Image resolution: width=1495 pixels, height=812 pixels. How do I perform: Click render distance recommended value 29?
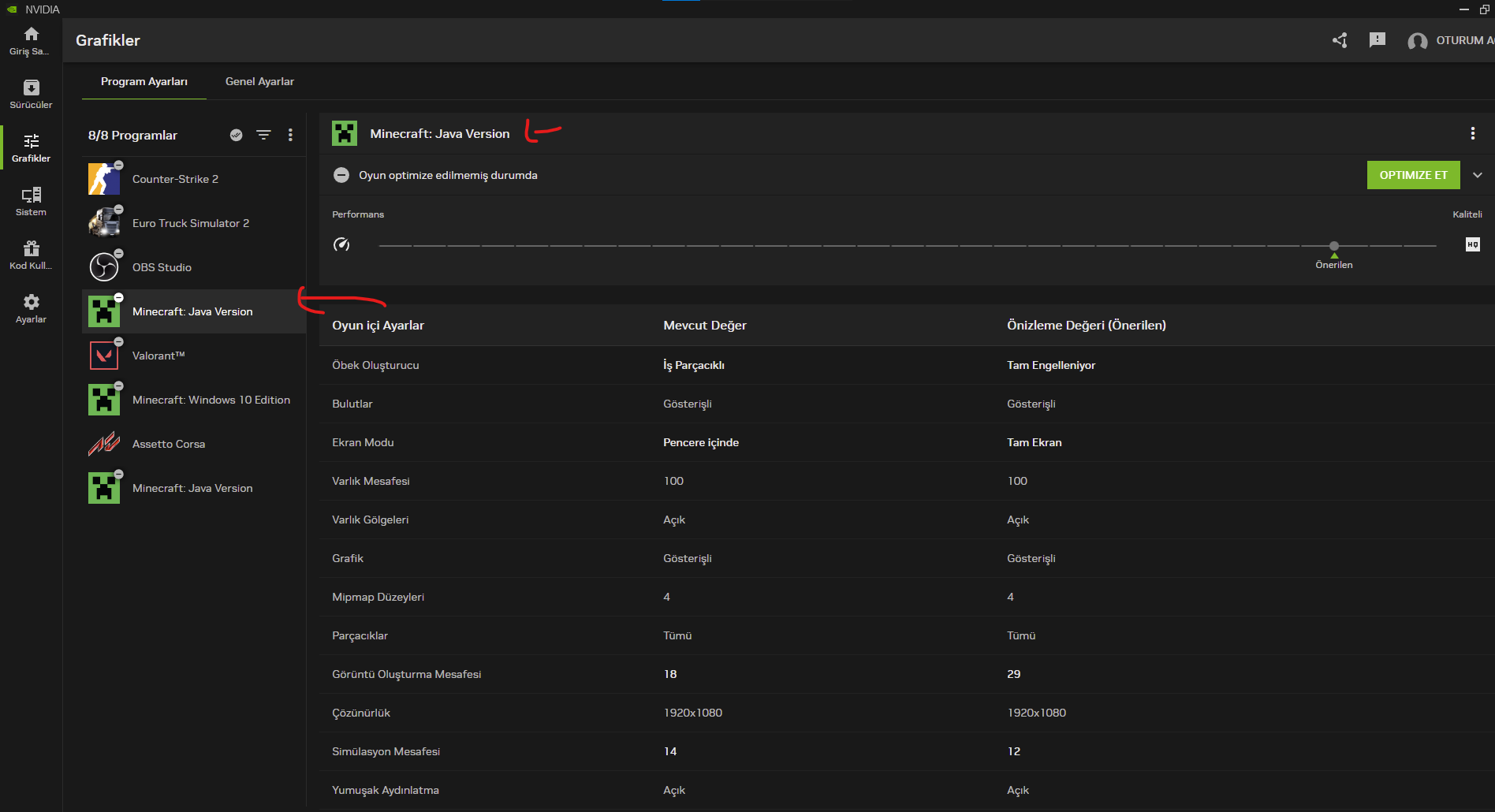coord(1014,674)
